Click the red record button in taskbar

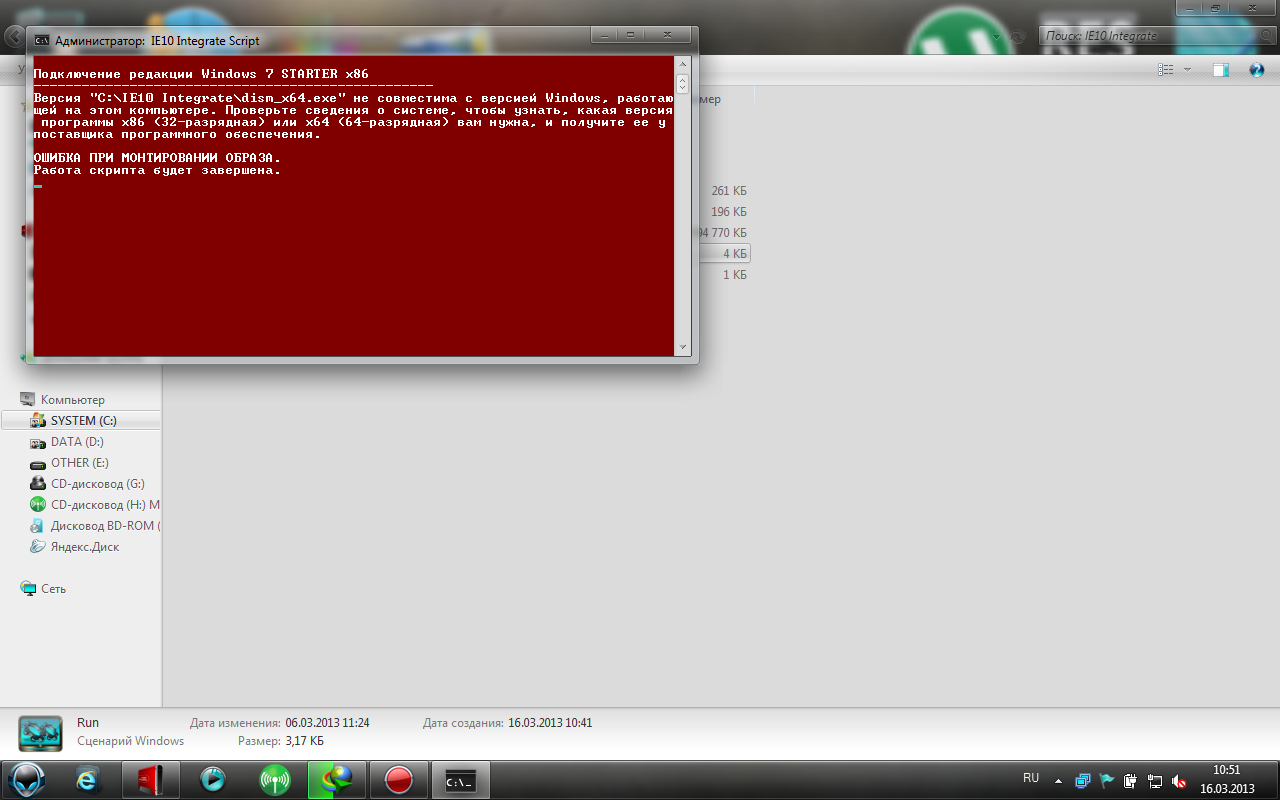click(x=398, y=779)
